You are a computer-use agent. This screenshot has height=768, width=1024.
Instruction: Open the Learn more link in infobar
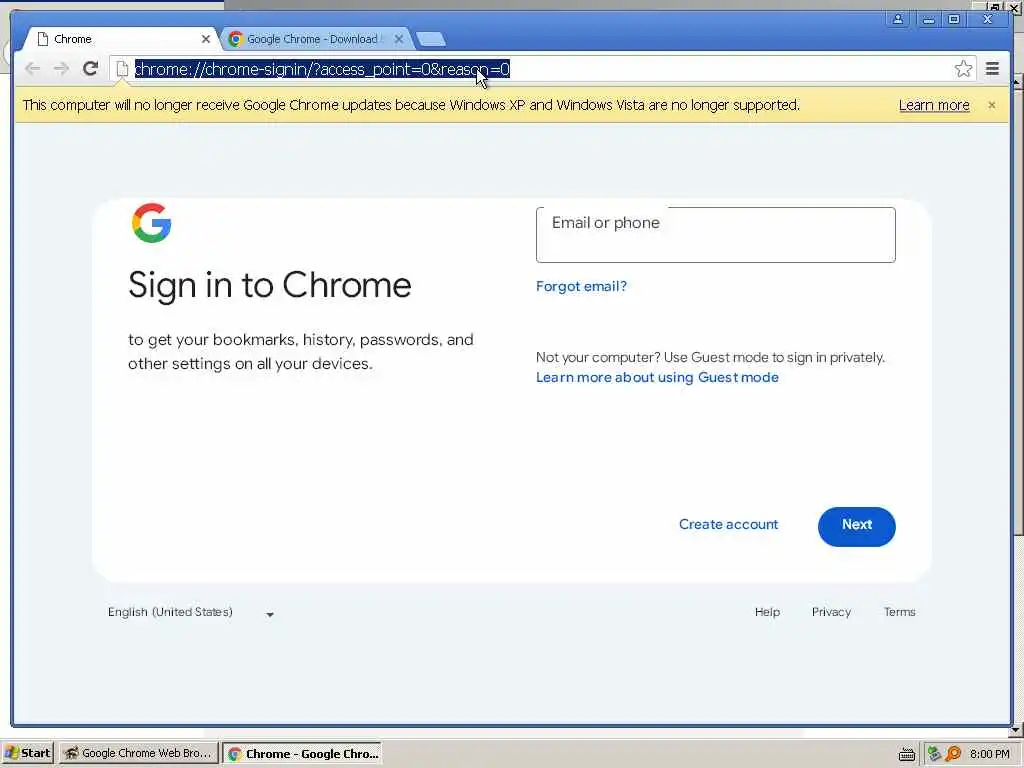934,105
